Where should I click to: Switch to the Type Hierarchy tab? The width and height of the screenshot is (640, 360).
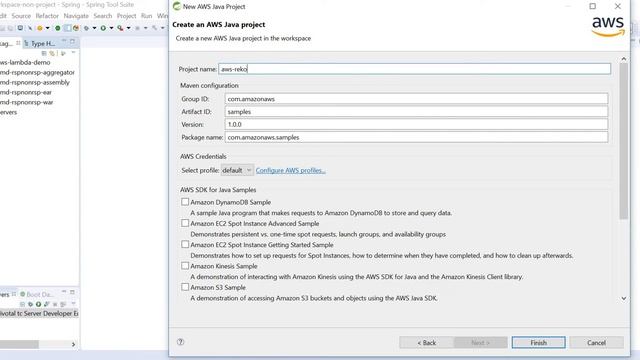[x=40, y=43]
